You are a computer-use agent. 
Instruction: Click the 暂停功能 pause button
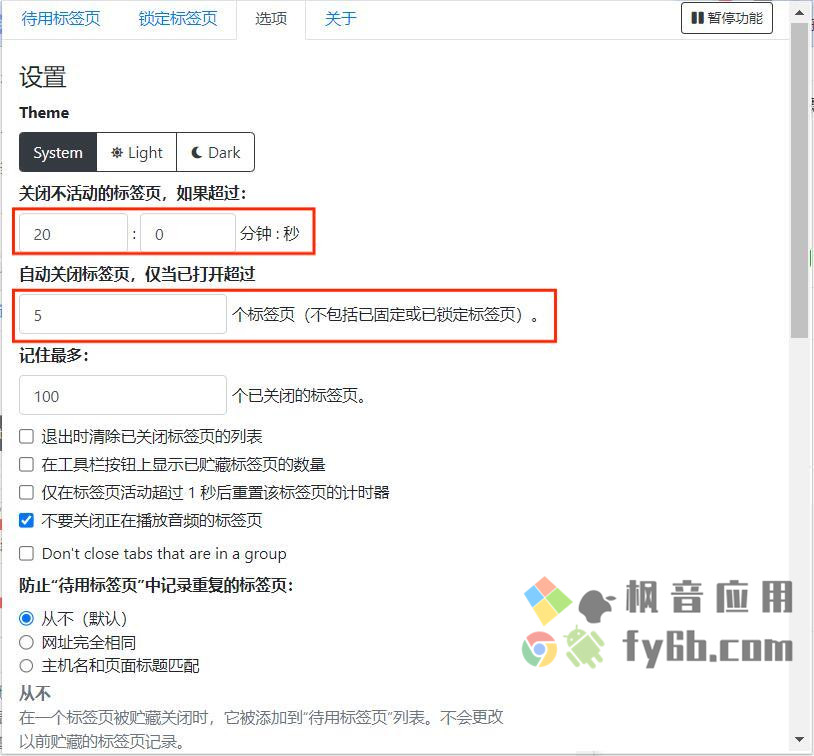(x=726, y=18)
